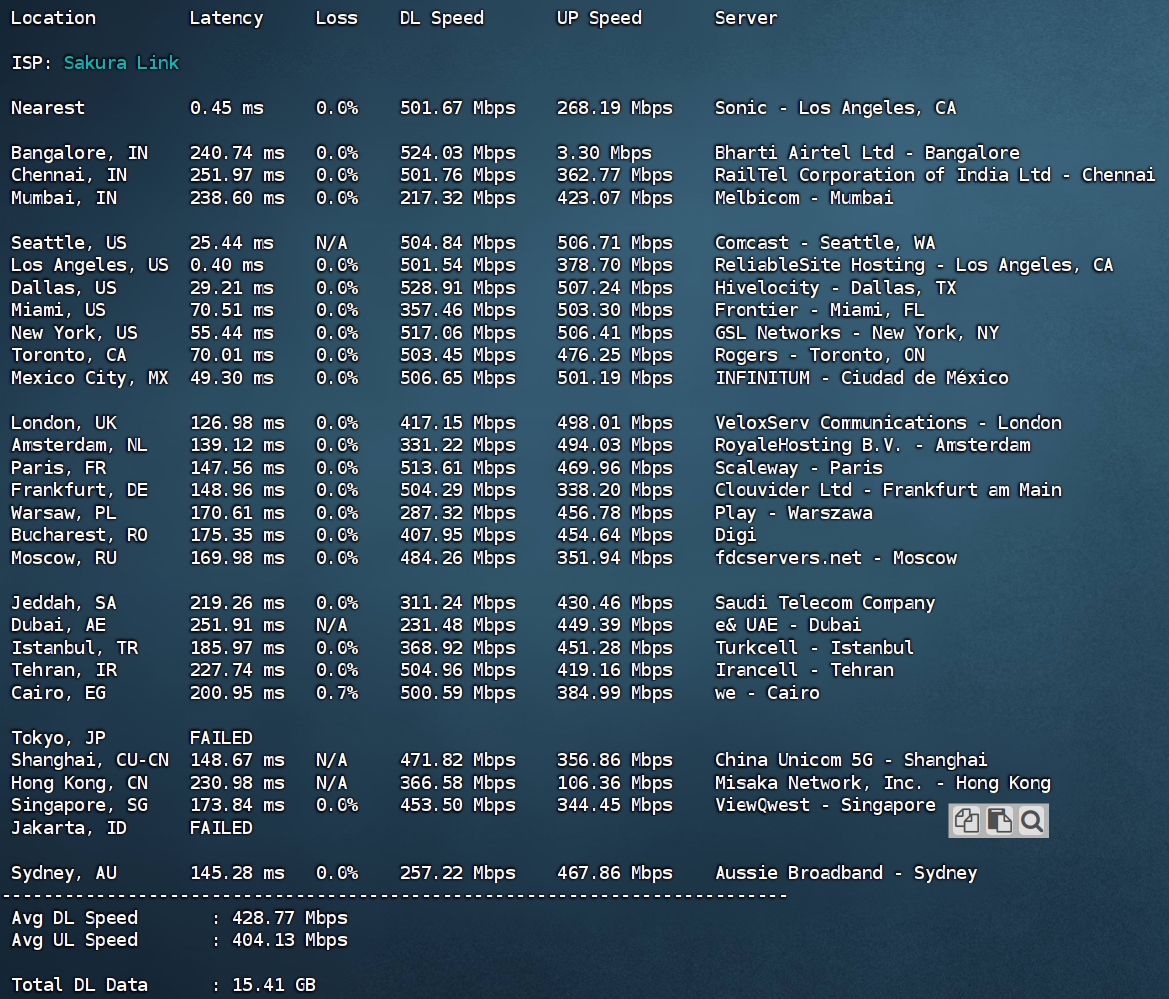The width and height of the screenshot is (1169, 999).
Task: Click Dallas download speed '528.91 Mbps'
Action: pyautogui.click(x=457, y=288)
